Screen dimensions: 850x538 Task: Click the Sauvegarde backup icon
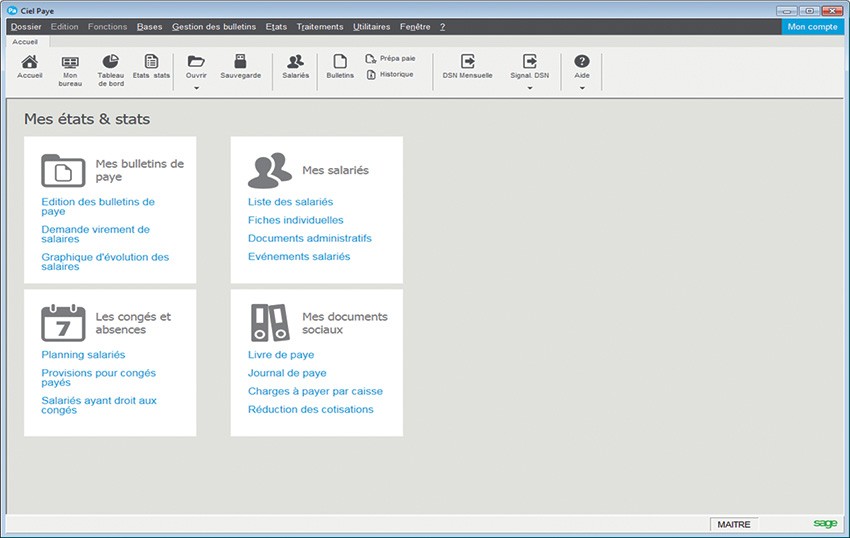coord(240,63)
